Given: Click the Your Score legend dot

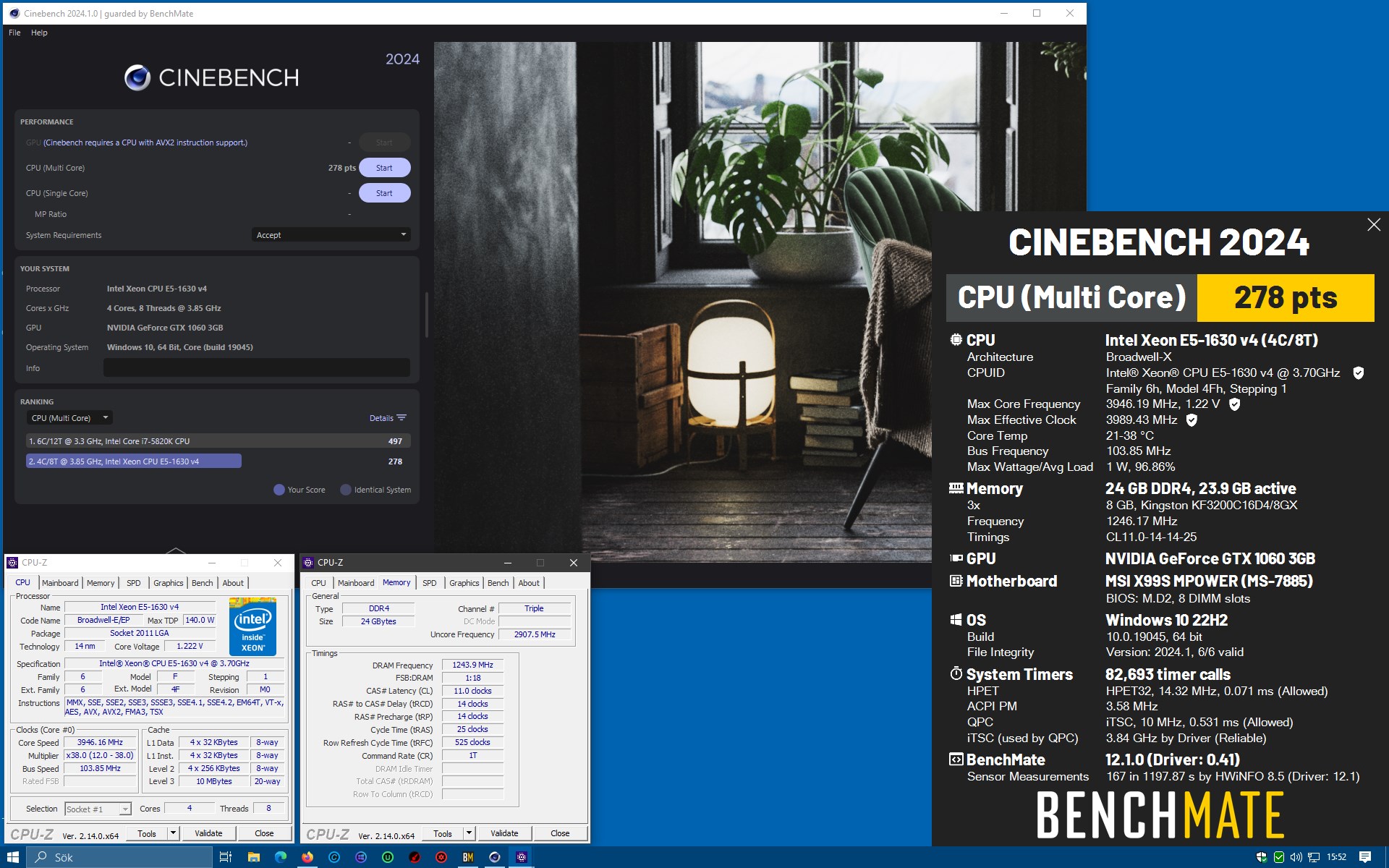Looking at the screenshot, I should coord(279,490).
